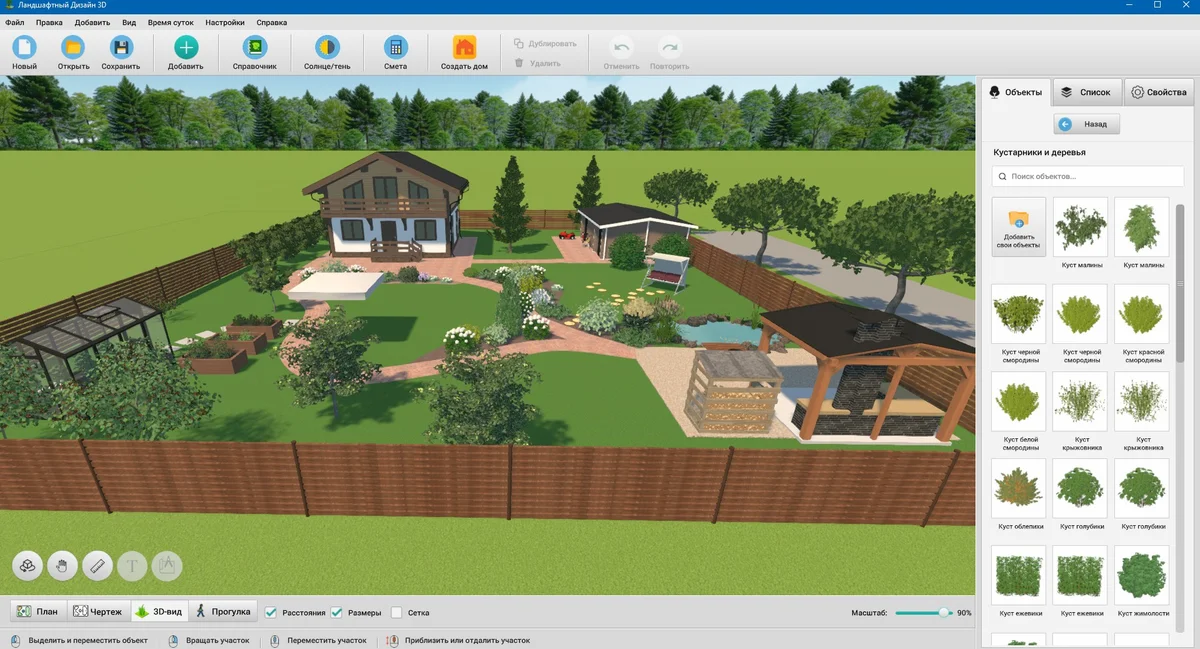
Task: Click the green Добавить toolbar button
Action: pos(186,53)
